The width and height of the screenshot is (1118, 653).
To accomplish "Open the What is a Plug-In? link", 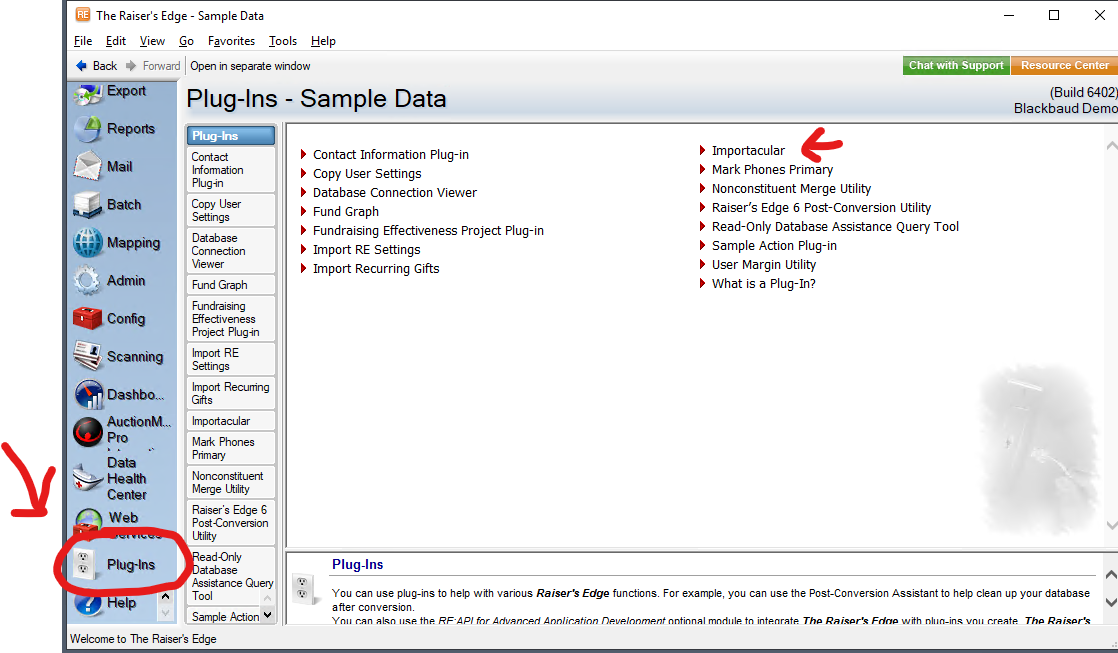I will click(x=764, y=284).
